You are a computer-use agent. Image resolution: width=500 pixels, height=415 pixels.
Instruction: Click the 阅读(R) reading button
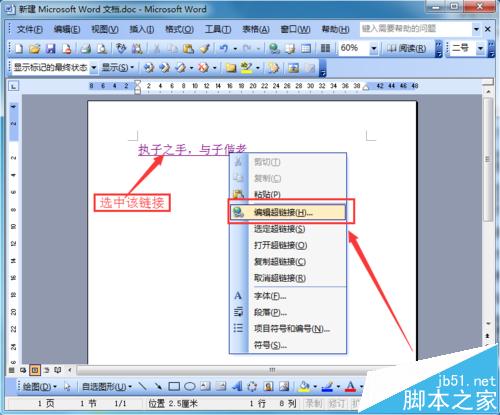[x=407, y=49]
